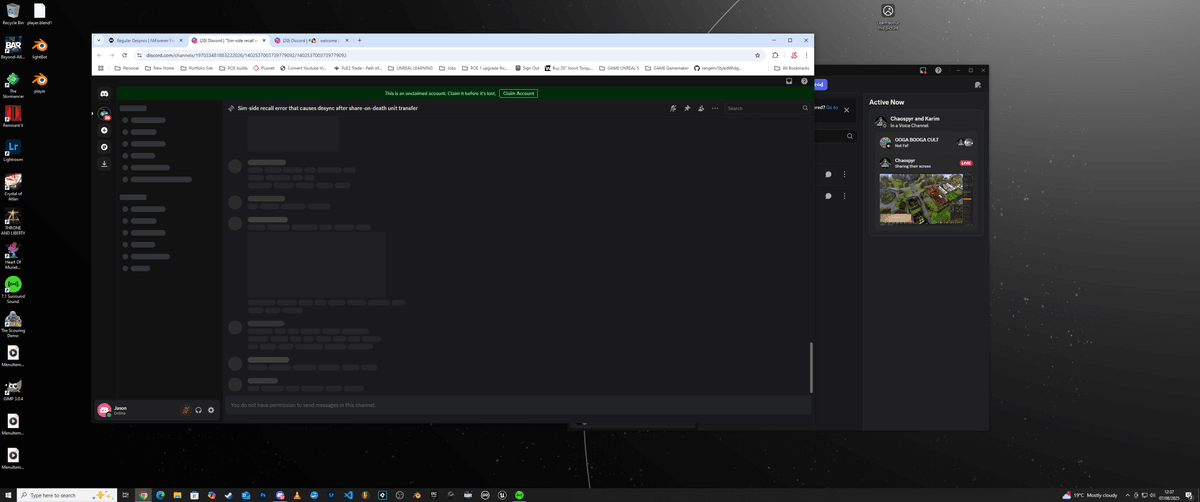Click the Jaxon user avatar

coord(103,410)
